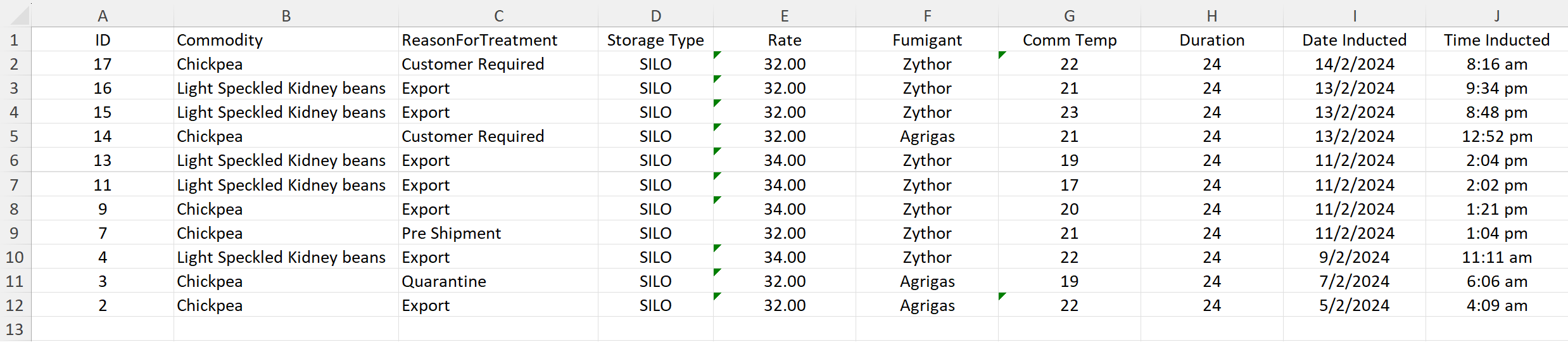Click the time cell 12:52 pm

point(1496,136)
